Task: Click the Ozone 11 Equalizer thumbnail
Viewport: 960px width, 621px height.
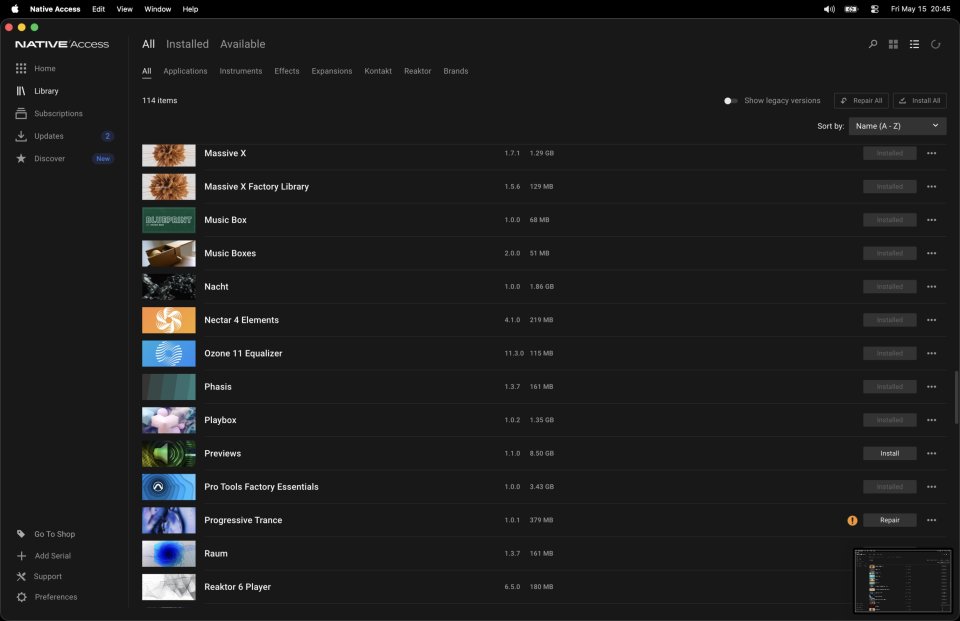Action: [168, 353]
